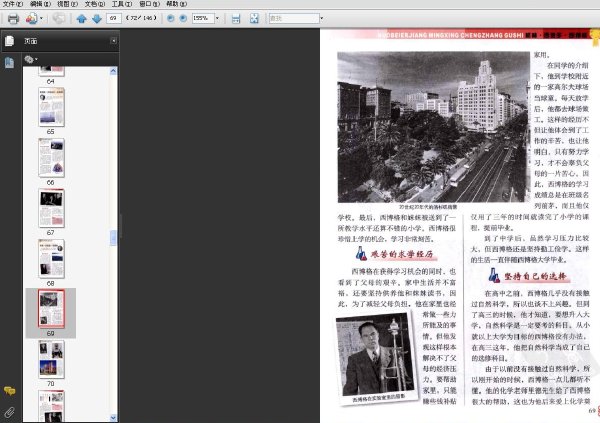Open the zoom level dropdown arrow
The height and width of the screenshot is (423, 600).
(217, 18)
